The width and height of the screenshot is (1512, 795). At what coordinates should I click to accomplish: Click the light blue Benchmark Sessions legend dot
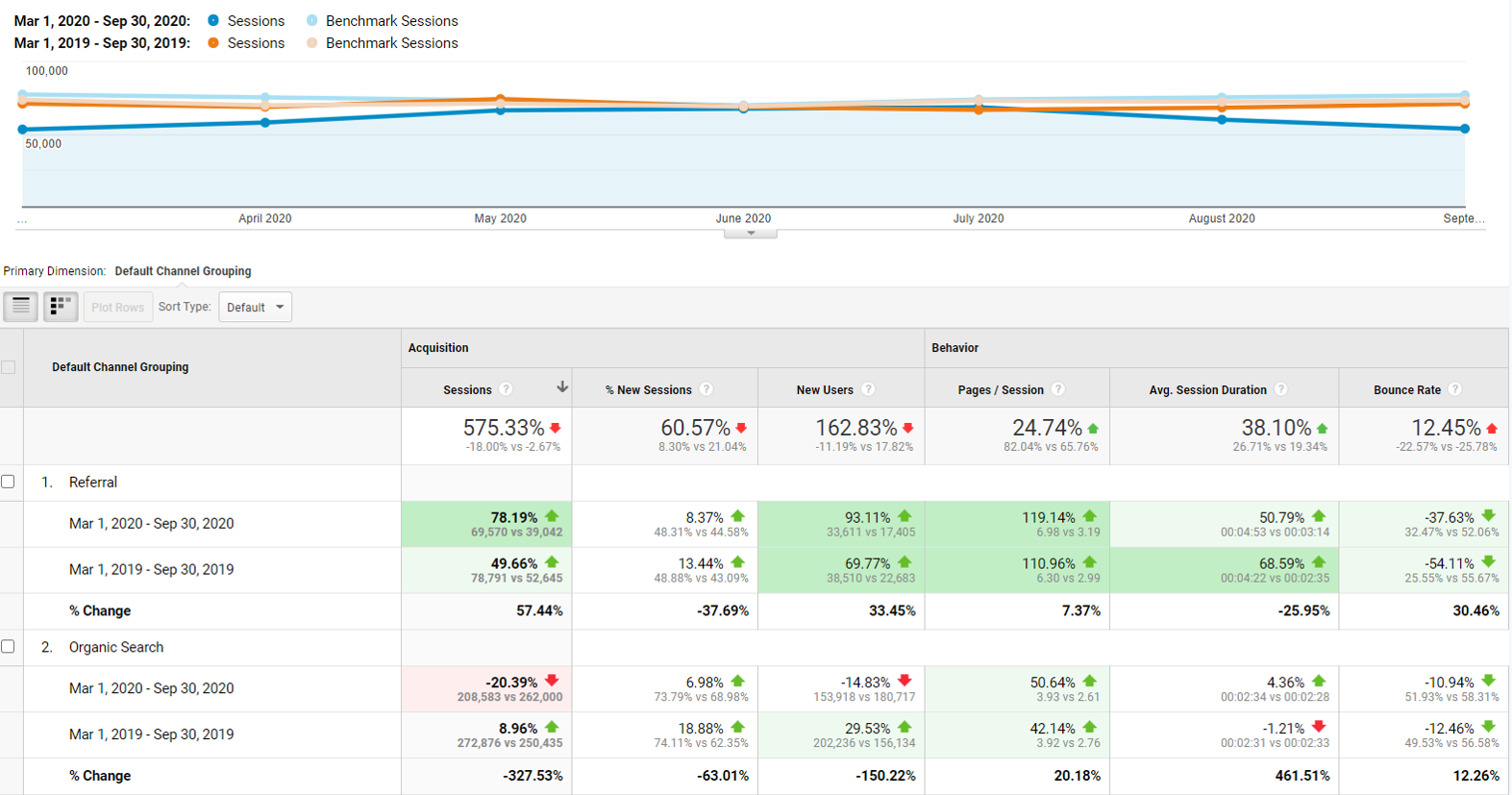coord(312,20)
